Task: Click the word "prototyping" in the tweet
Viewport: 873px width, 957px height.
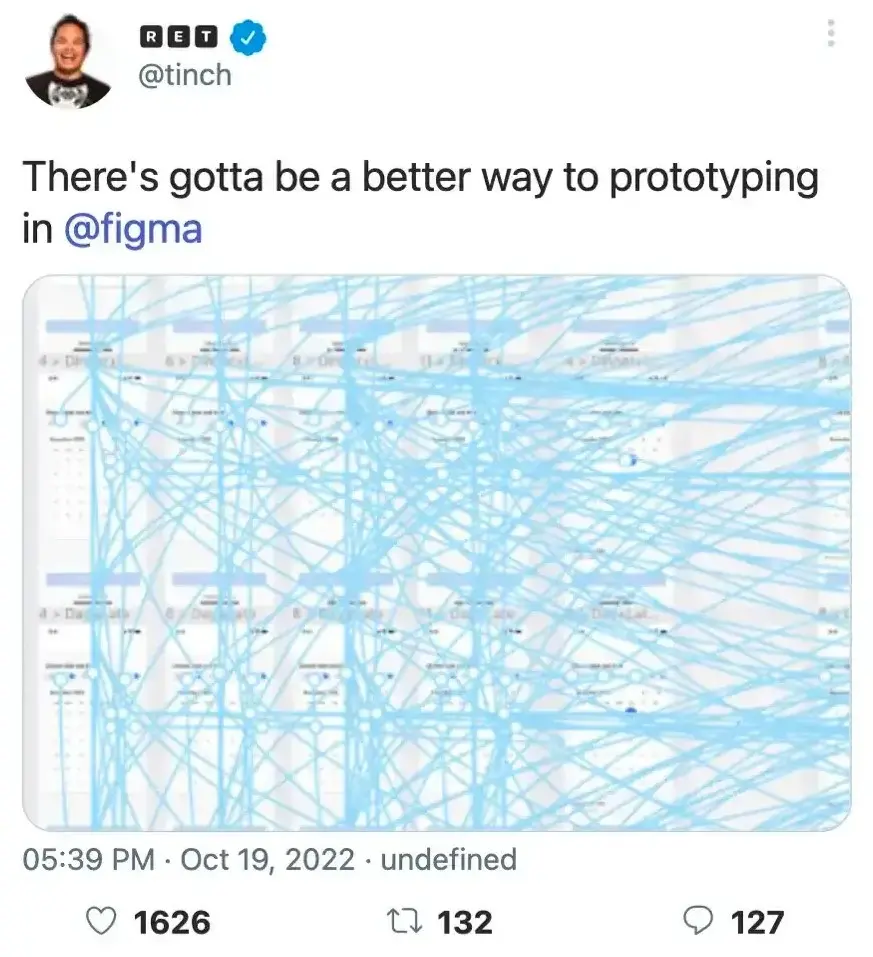Action: [714, 180]
